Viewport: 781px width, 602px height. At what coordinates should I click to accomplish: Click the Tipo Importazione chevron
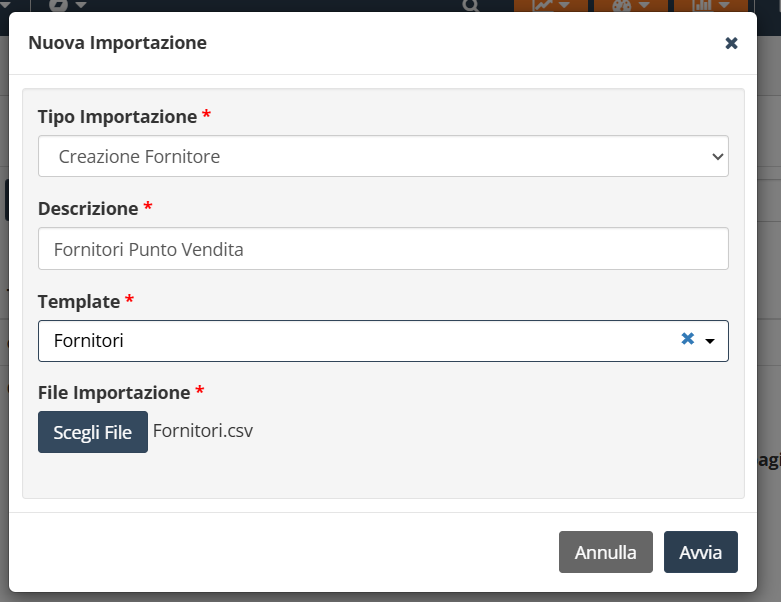tap(717, 157)
